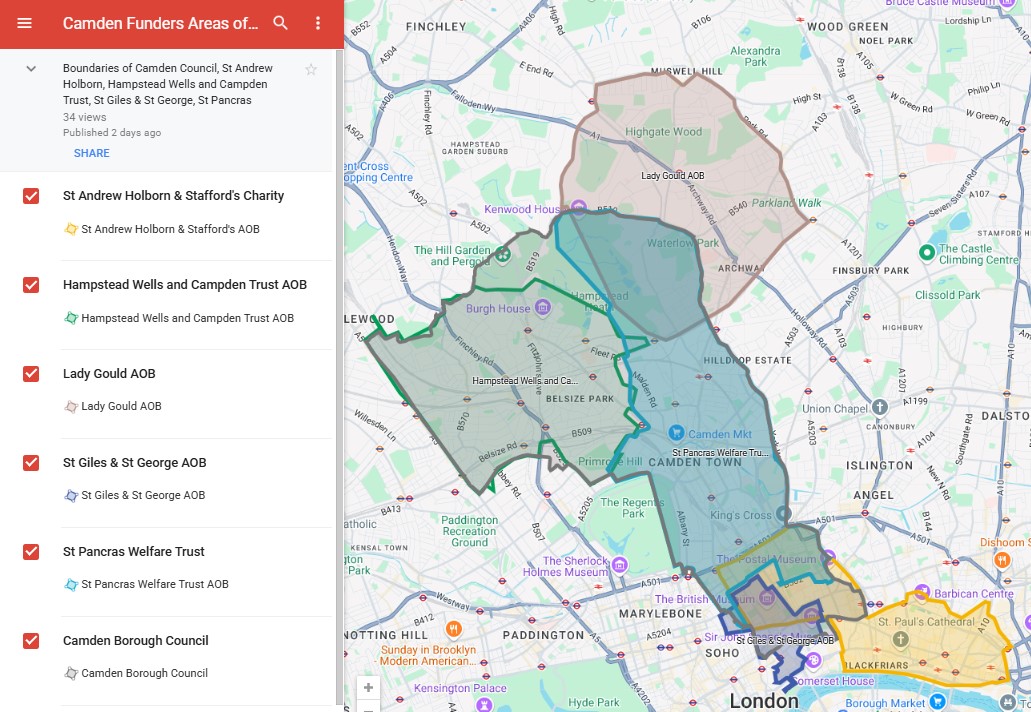
Task: Click the SHARE link
Action: 91,153
